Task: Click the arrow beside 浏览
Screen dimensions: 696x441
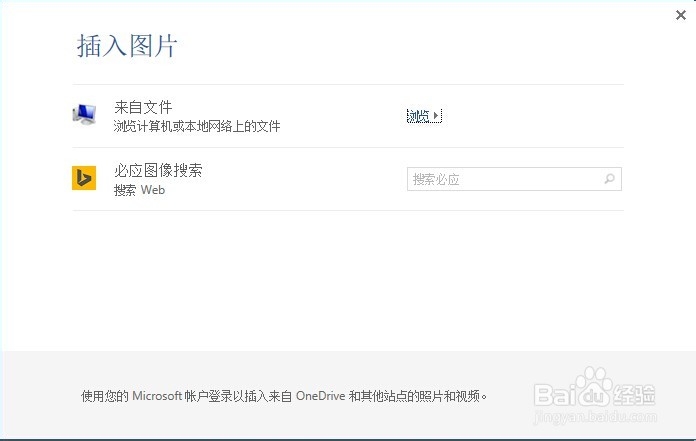Action: (x=437, y=116)
